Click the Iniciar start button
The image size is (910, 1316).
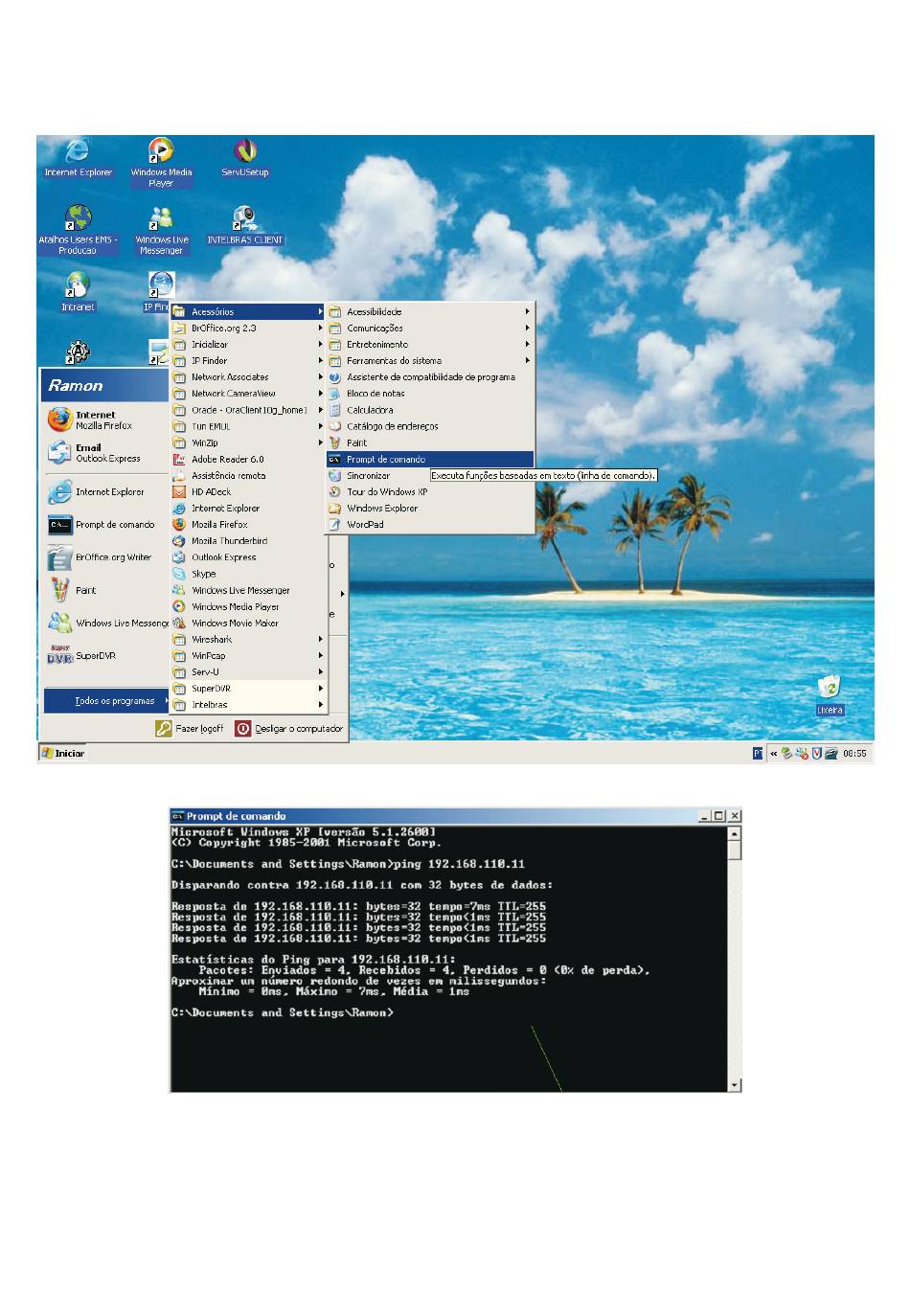pyautogui.click(x=62, y=753)
